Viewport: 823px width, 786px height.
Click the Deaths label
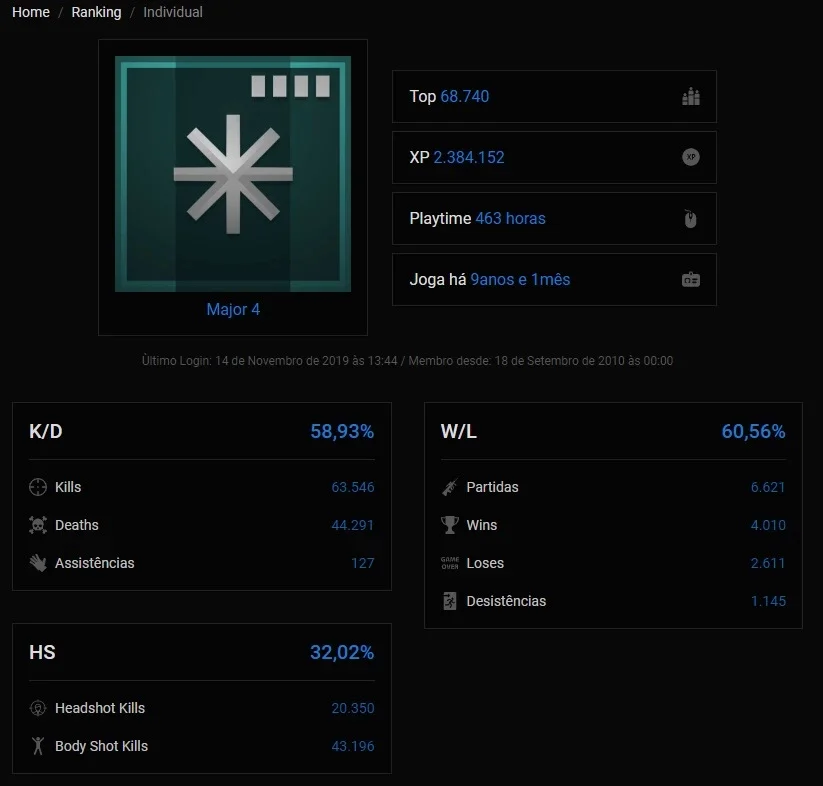[x=77, y=525]
